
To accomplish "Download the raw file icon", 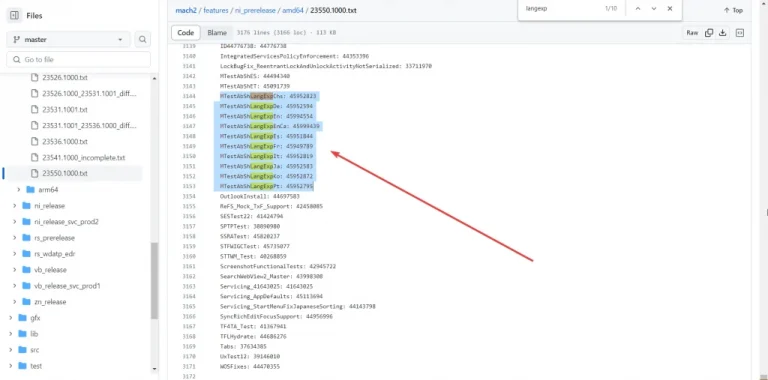I will (722, 33).
